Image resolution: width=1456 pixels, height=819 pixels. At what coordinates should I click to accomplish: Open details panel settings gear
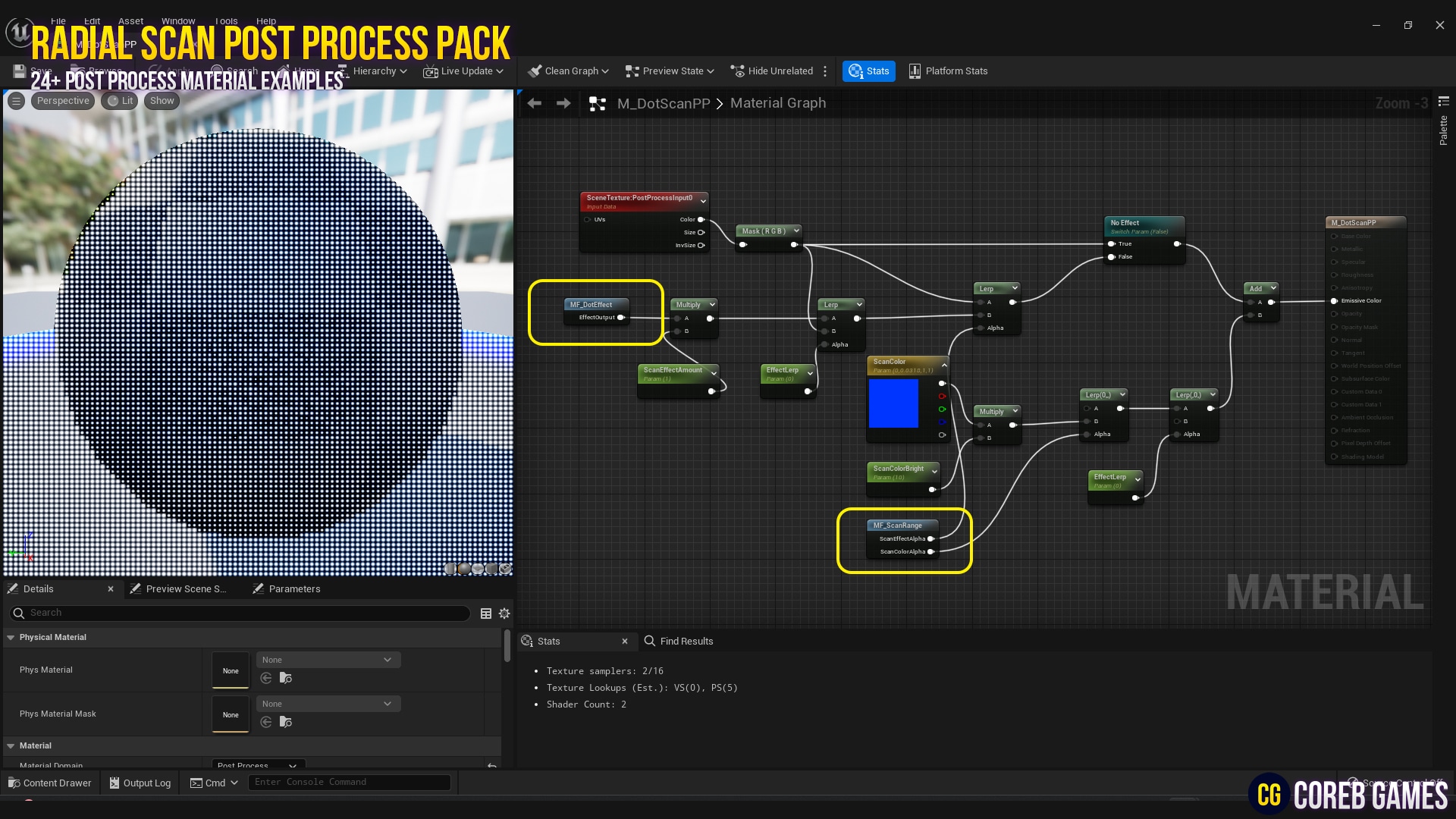tap(504, 613)
